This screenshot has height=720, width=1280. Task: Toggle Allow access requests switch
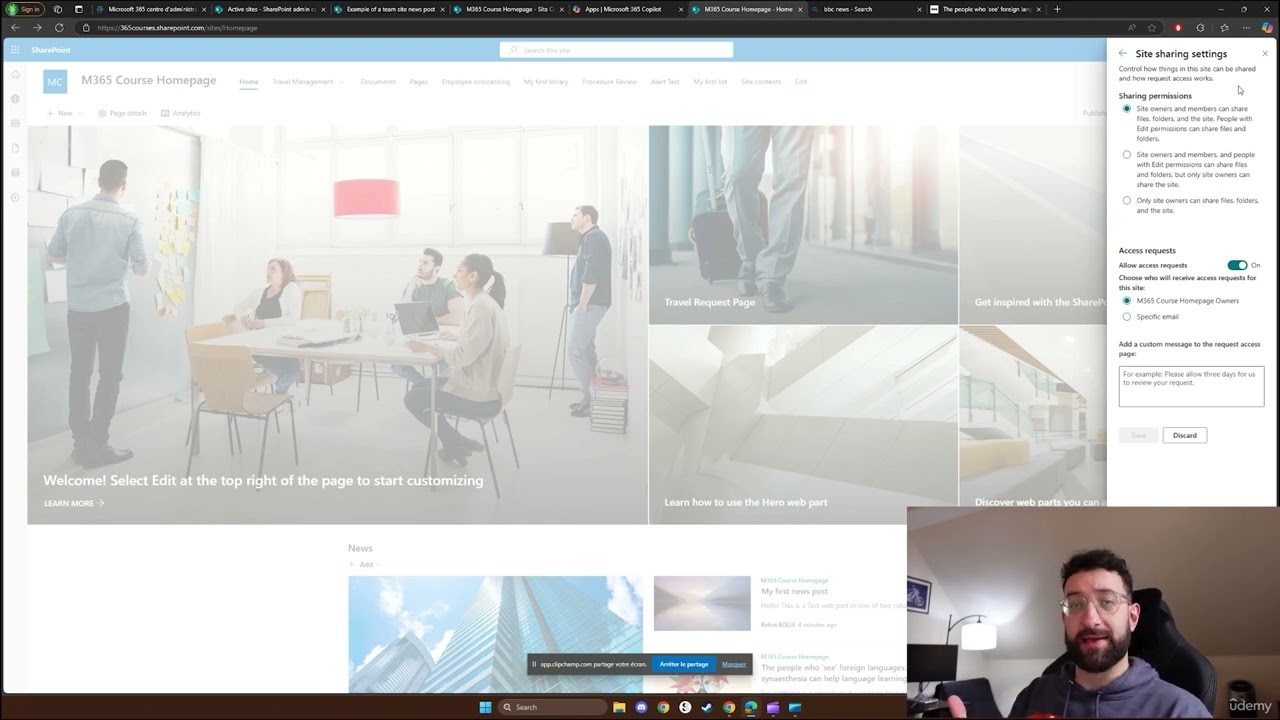click(x=1237, y=265)
